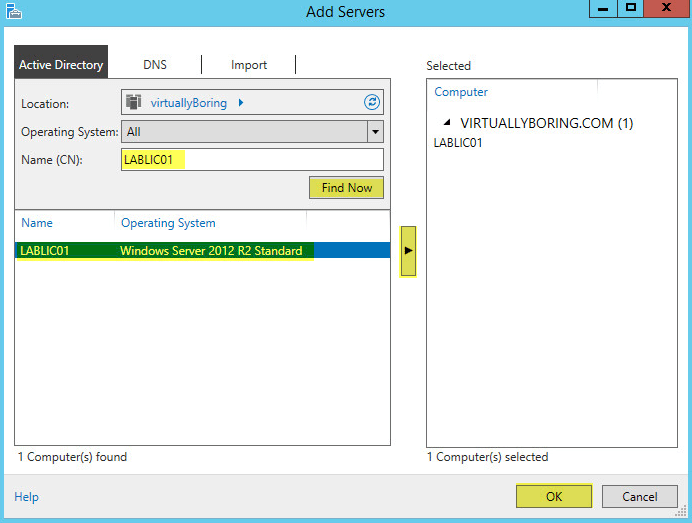
Task: Close the Add Servers window
Action: [x=667, y=8]
